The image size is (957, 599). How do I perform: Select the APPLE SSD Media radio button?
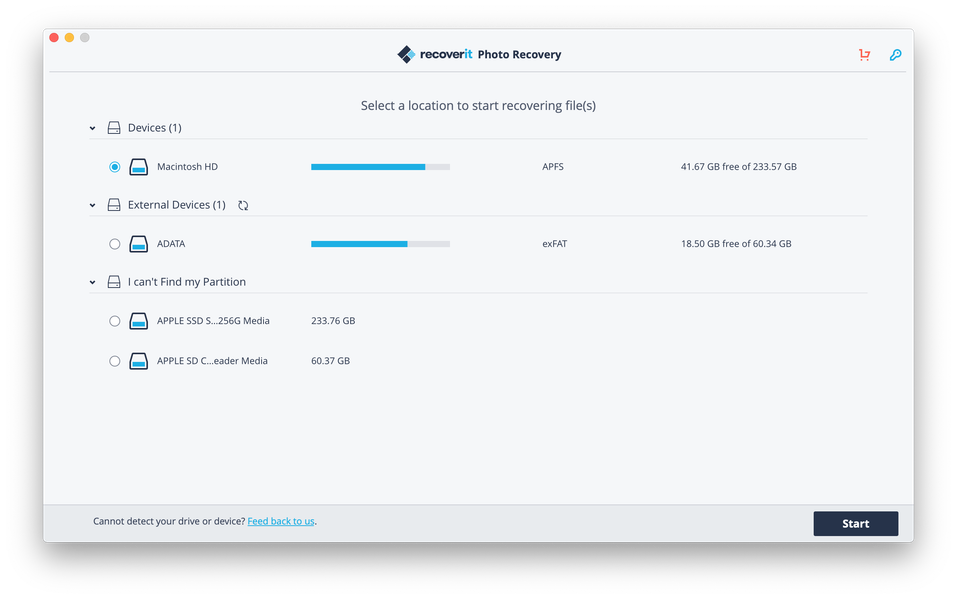[115, 321]
